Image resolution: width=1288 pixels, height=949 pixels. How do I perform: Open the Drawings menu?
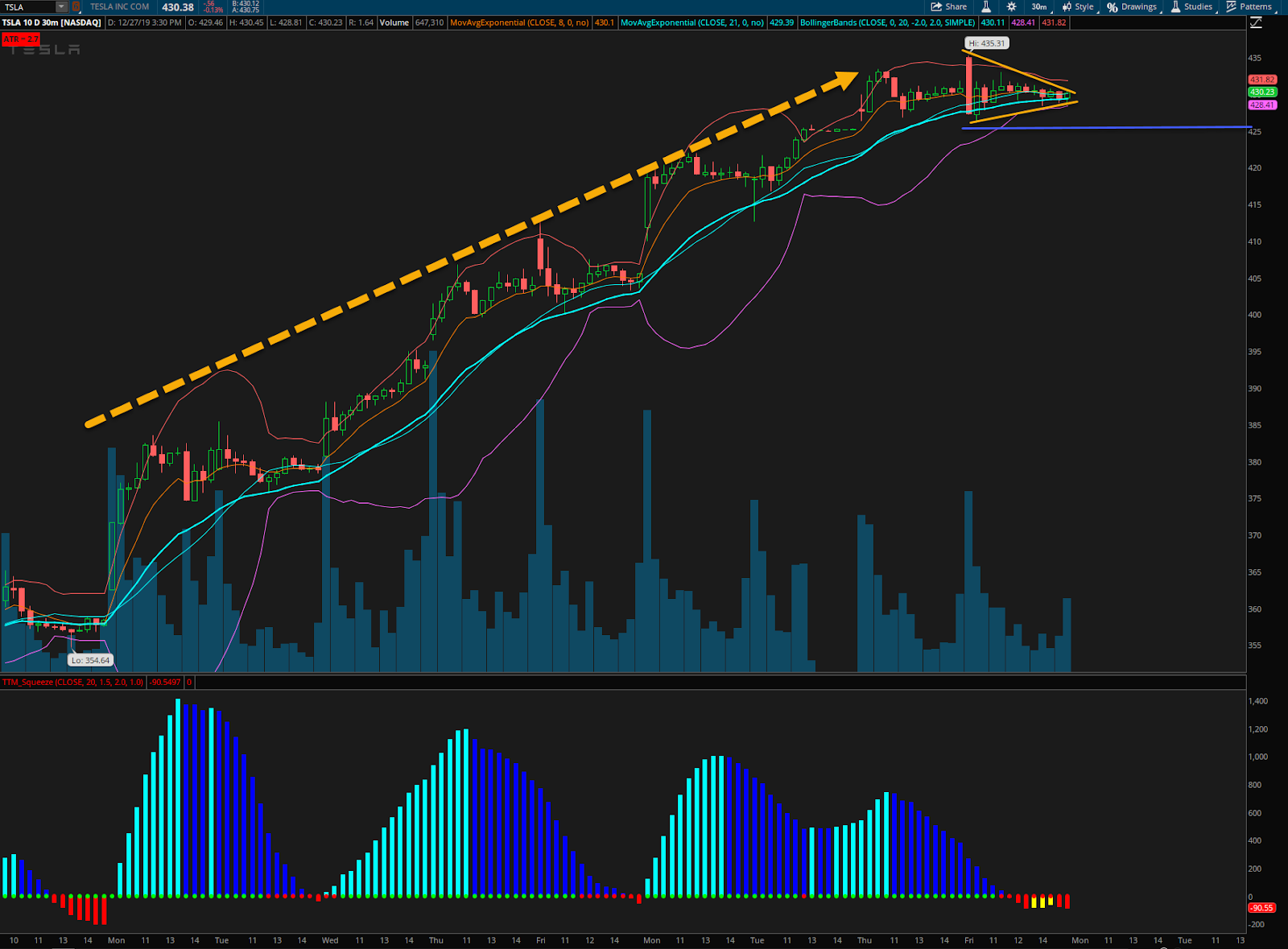click(1133, 6)
